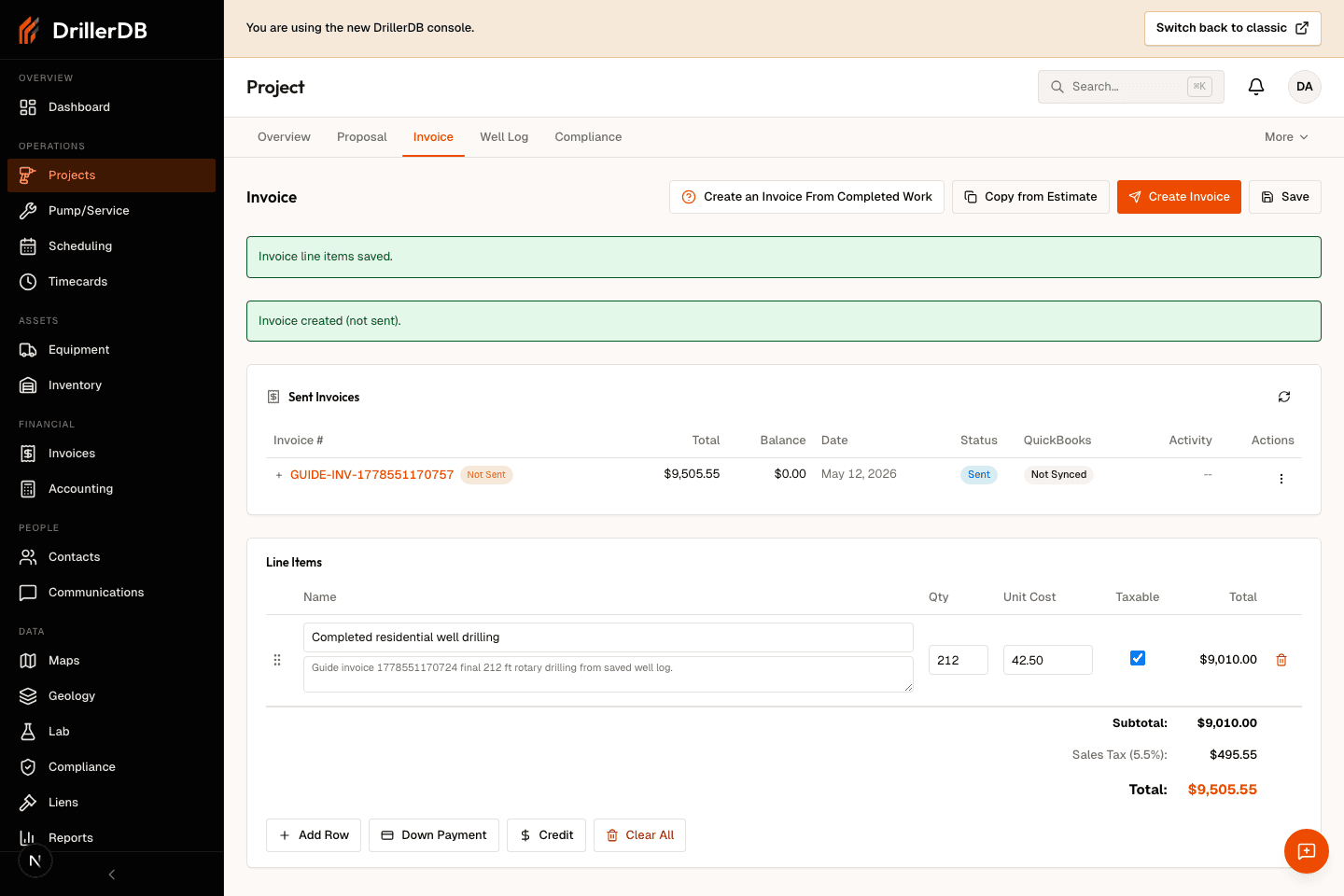
Task: Open Liens gavel icon
Action: pos(28,803)
